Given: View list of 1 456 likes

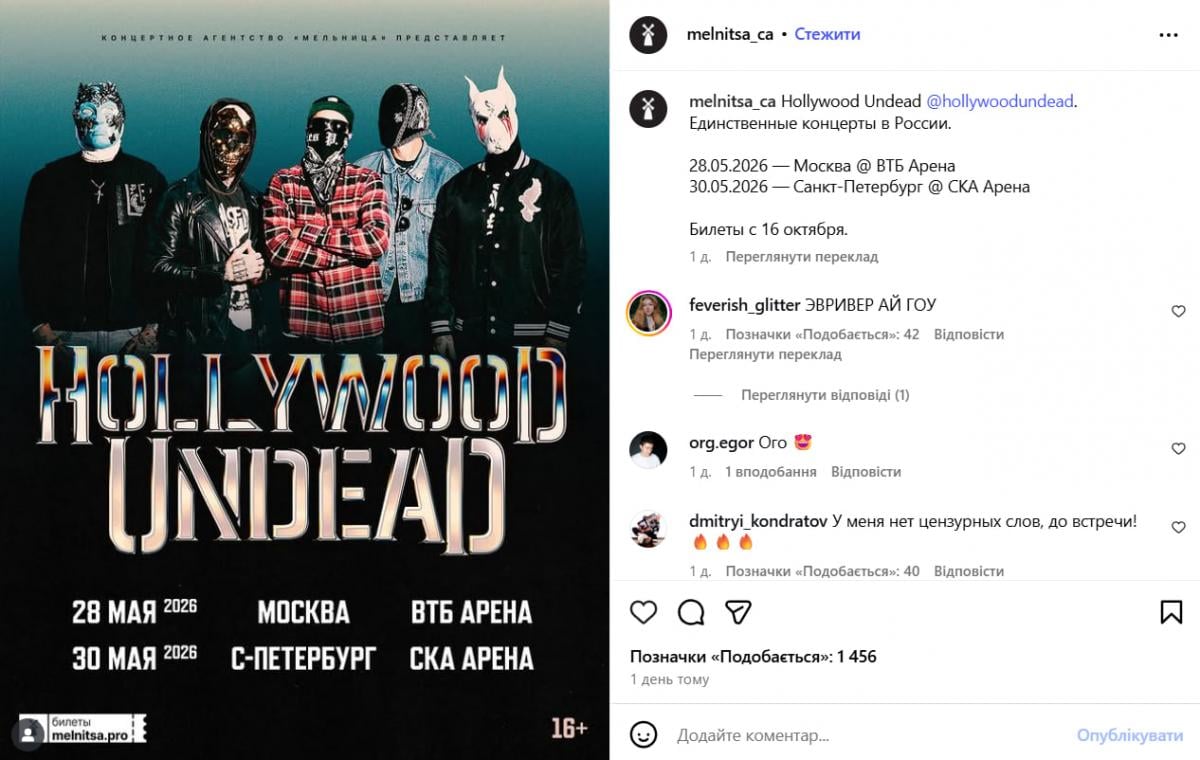Looking at the screenshot, I should 753,657.
